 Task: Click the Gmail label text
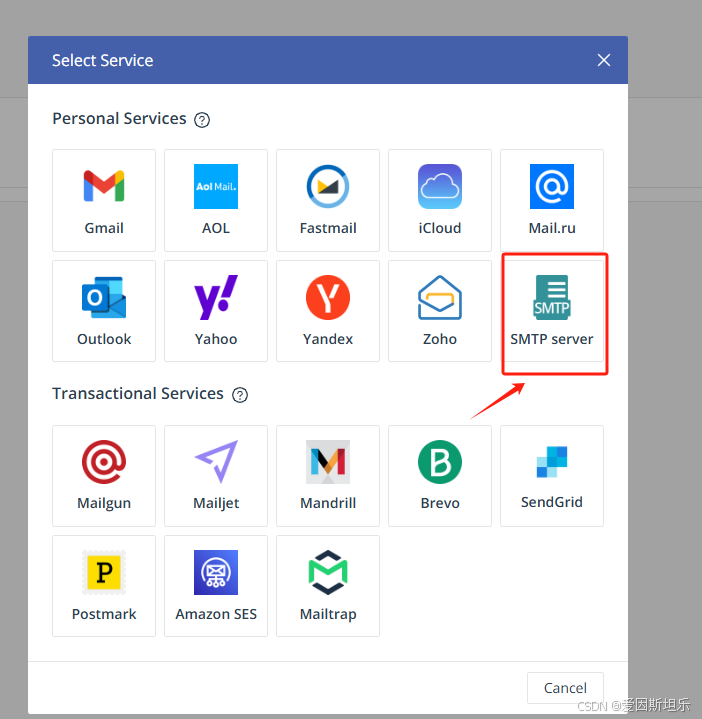104,228
